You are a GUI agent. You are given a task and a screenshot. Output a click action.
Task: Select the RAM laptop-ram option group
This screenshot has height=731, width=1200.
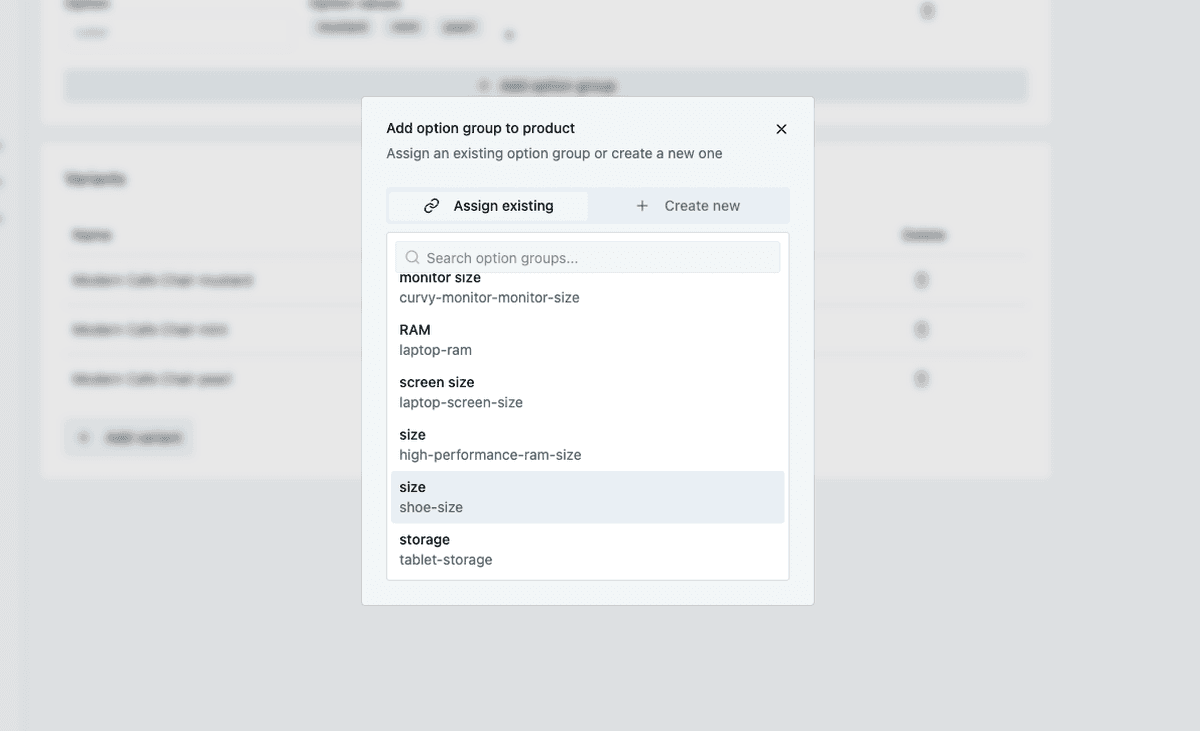pyautogui.click(x=587, y=340)
